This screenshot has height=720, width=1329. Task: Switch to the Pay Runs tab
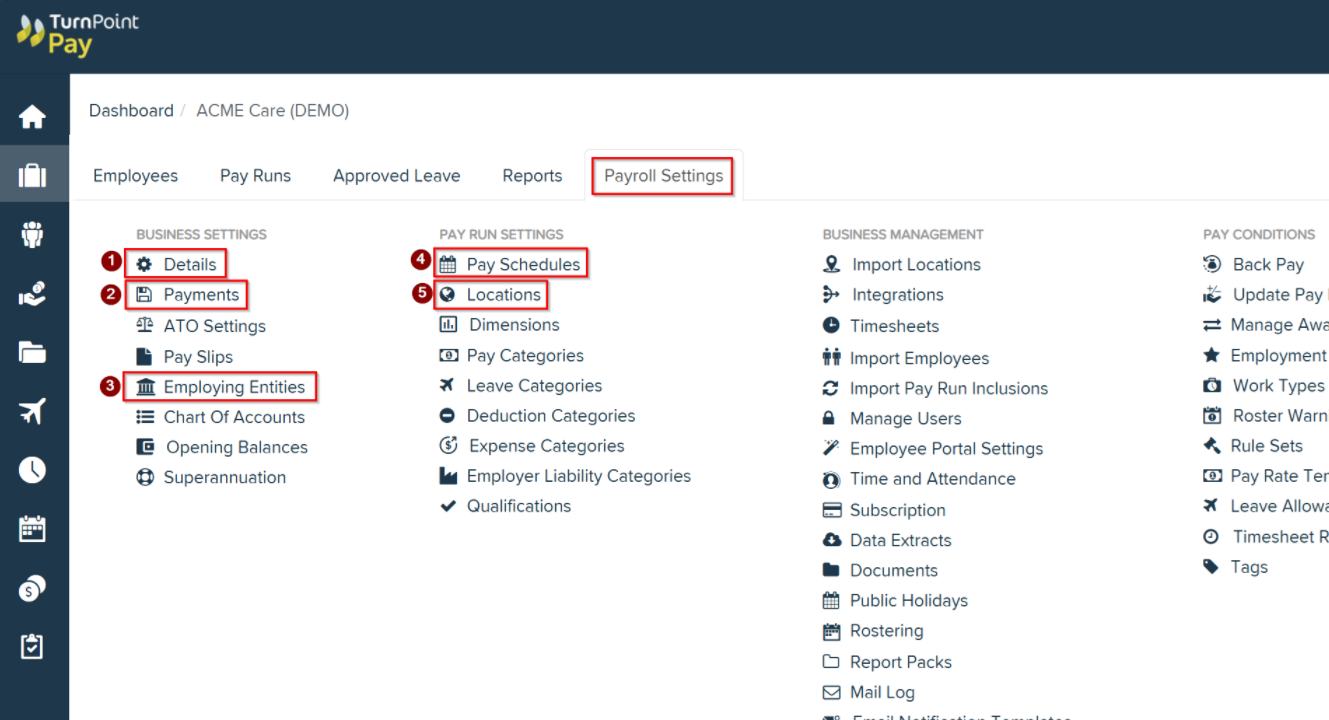tap(255, 175)
